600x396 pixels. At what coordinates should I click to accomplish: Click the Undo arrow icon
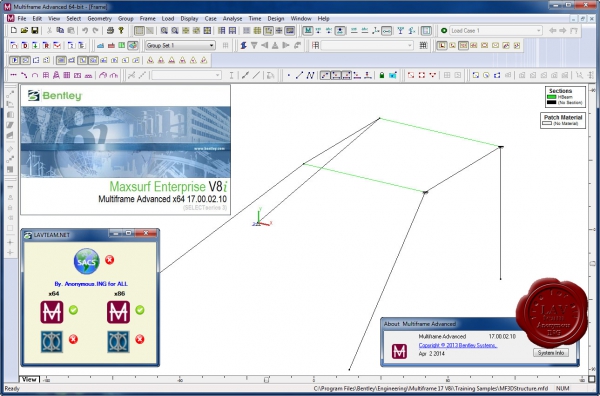[x=85, y=31]
